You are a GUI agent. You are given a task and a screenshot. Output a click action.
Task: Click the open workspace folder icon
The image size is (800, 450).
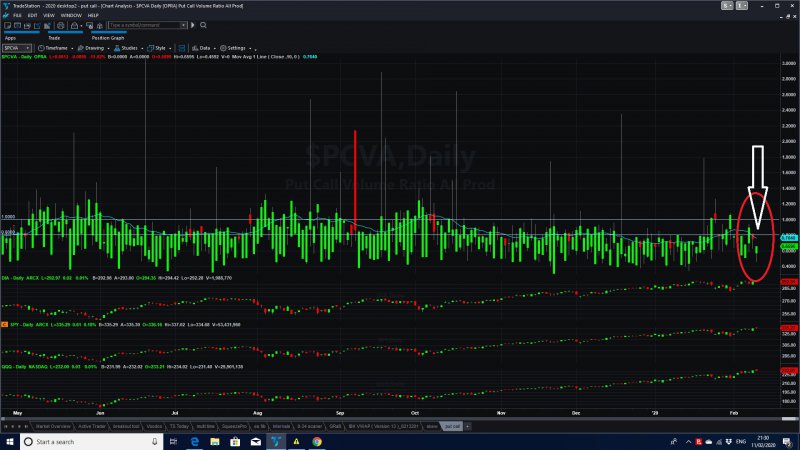click(27, 26)
